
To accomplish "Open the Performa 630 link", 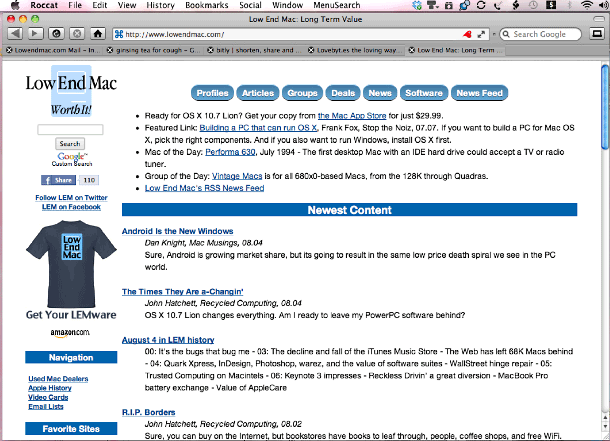I will coord(230,152).
